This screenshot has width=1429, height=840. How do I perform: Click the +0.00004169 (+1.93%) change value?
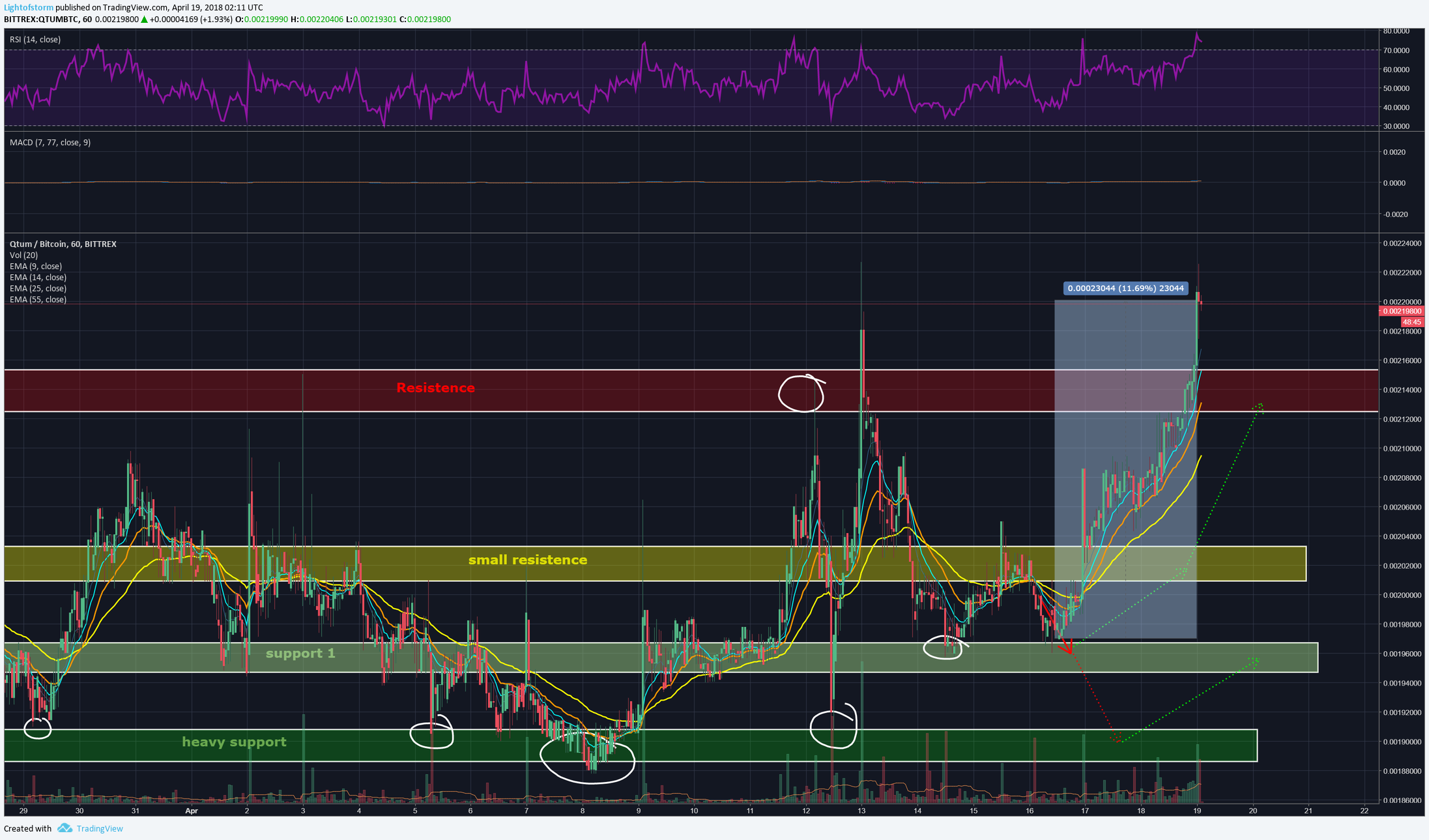tap(191, 20)
